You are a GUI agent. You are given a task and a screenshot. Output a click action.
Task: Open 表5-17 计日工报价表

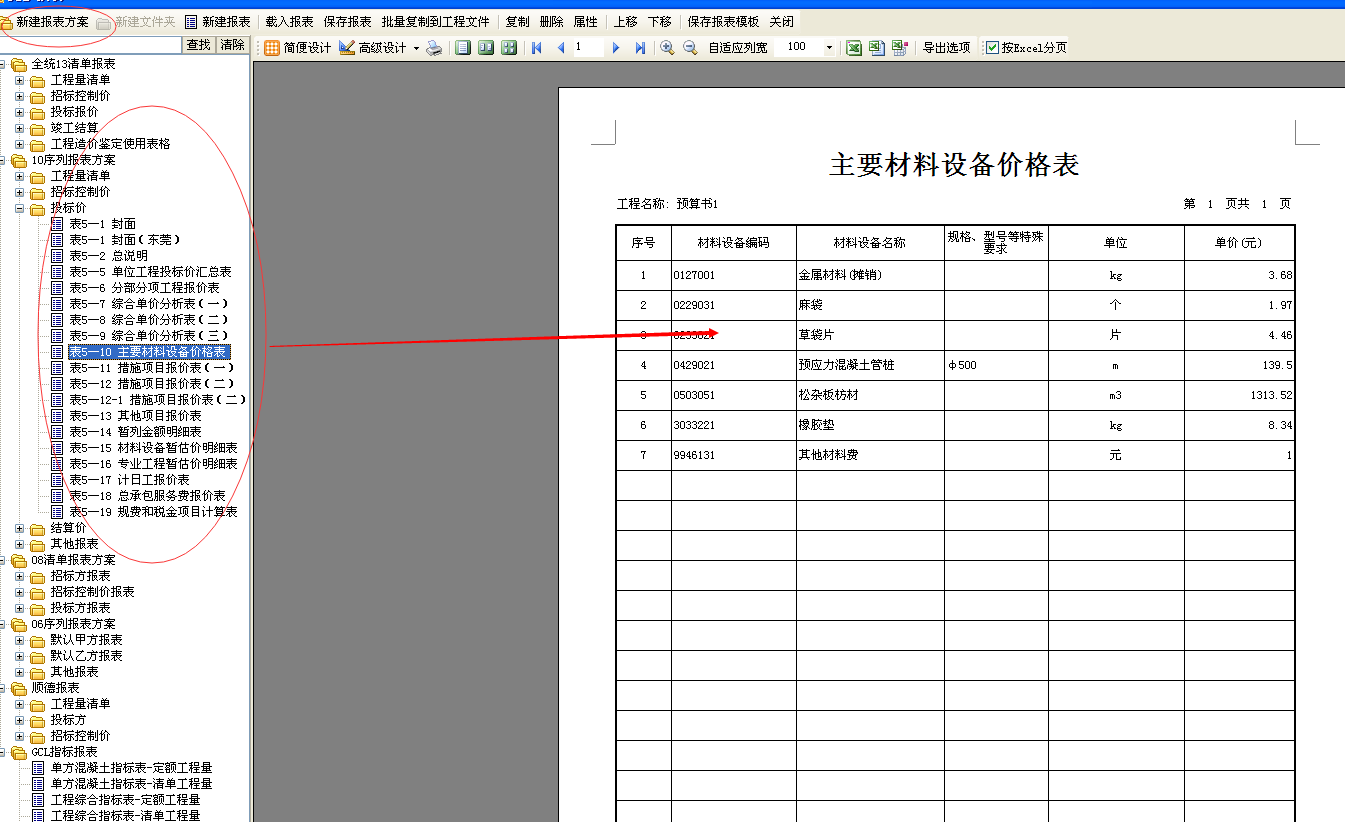129,480
